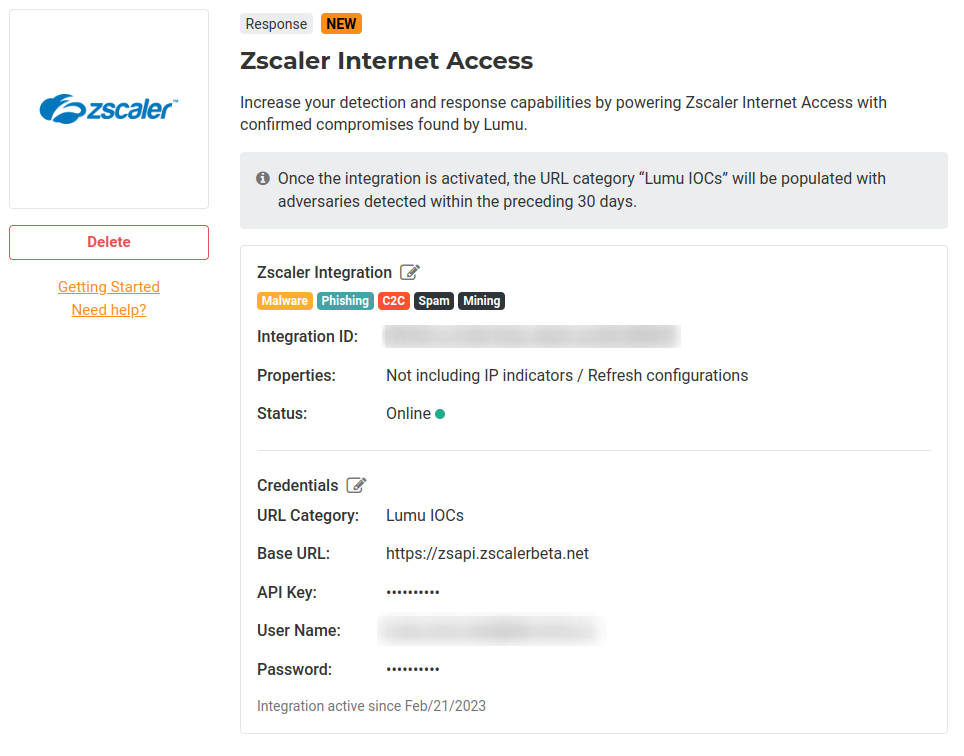The width and height of the screenshot is (964, 756).
Task: Click the Base URL value text
Action: (487, 553)
